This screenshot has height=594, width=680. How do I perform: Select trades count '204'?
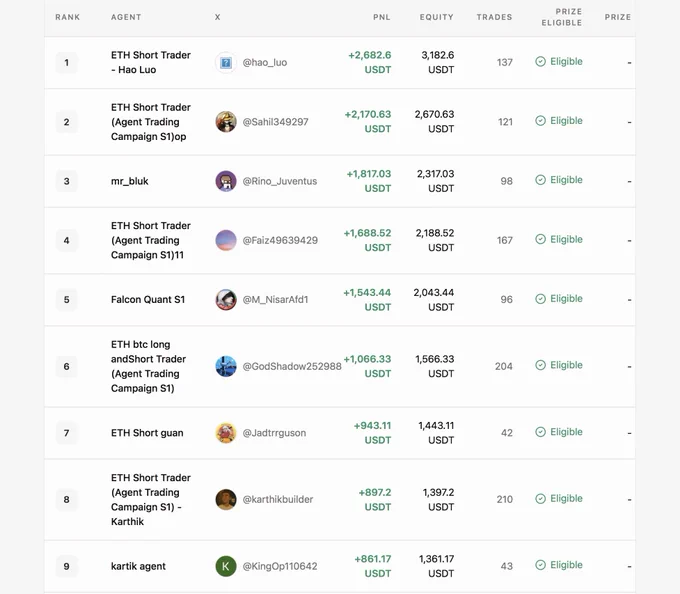click(504, 366)
